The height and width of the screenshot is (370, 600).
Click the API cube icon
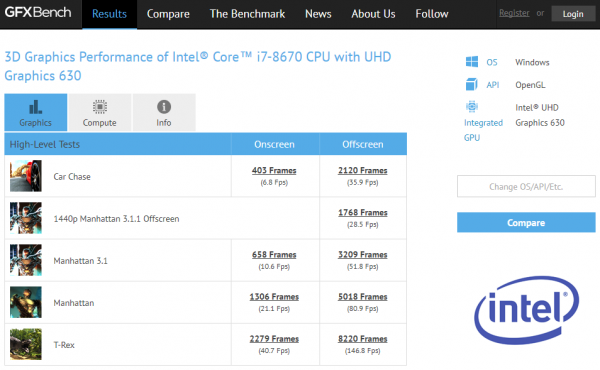471,84
